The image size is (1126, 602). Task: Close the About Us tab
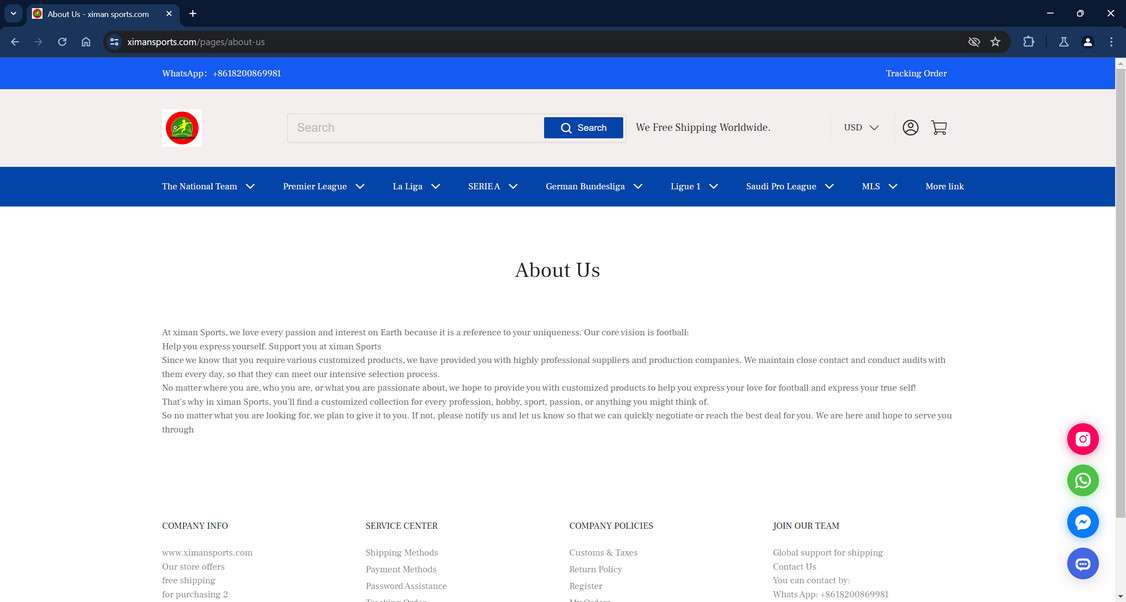click(169, 14)
